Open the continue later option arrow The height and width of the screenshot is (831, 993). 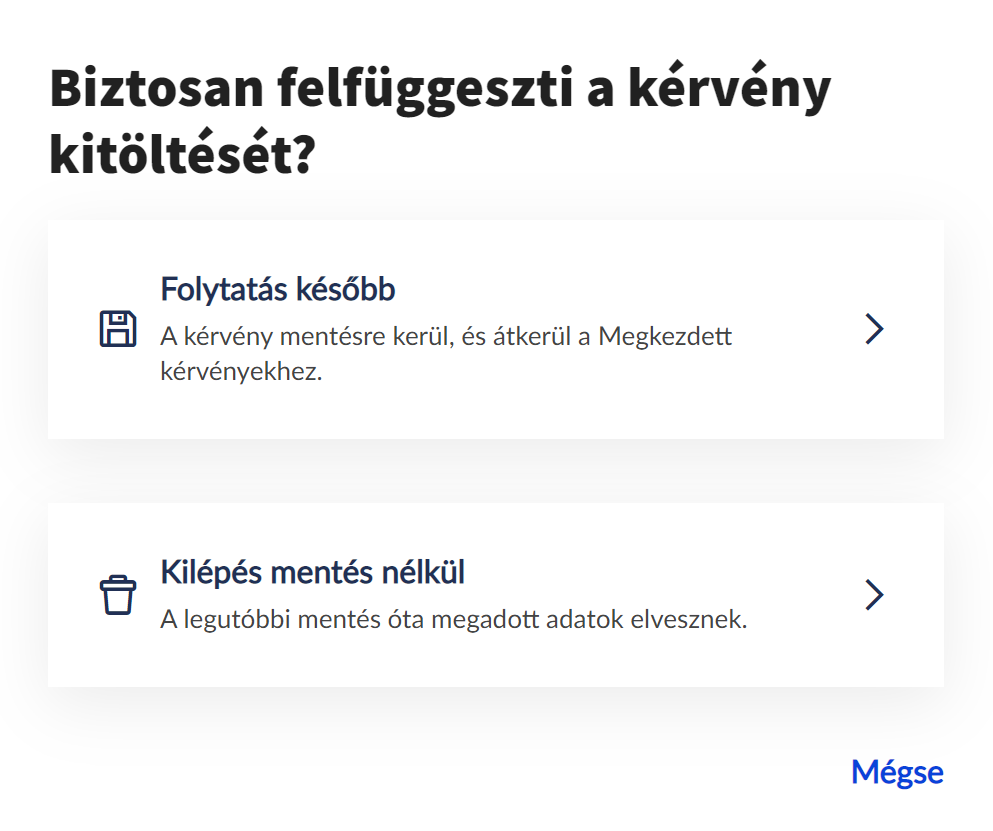pyautogui.click(x=874, y=329)
